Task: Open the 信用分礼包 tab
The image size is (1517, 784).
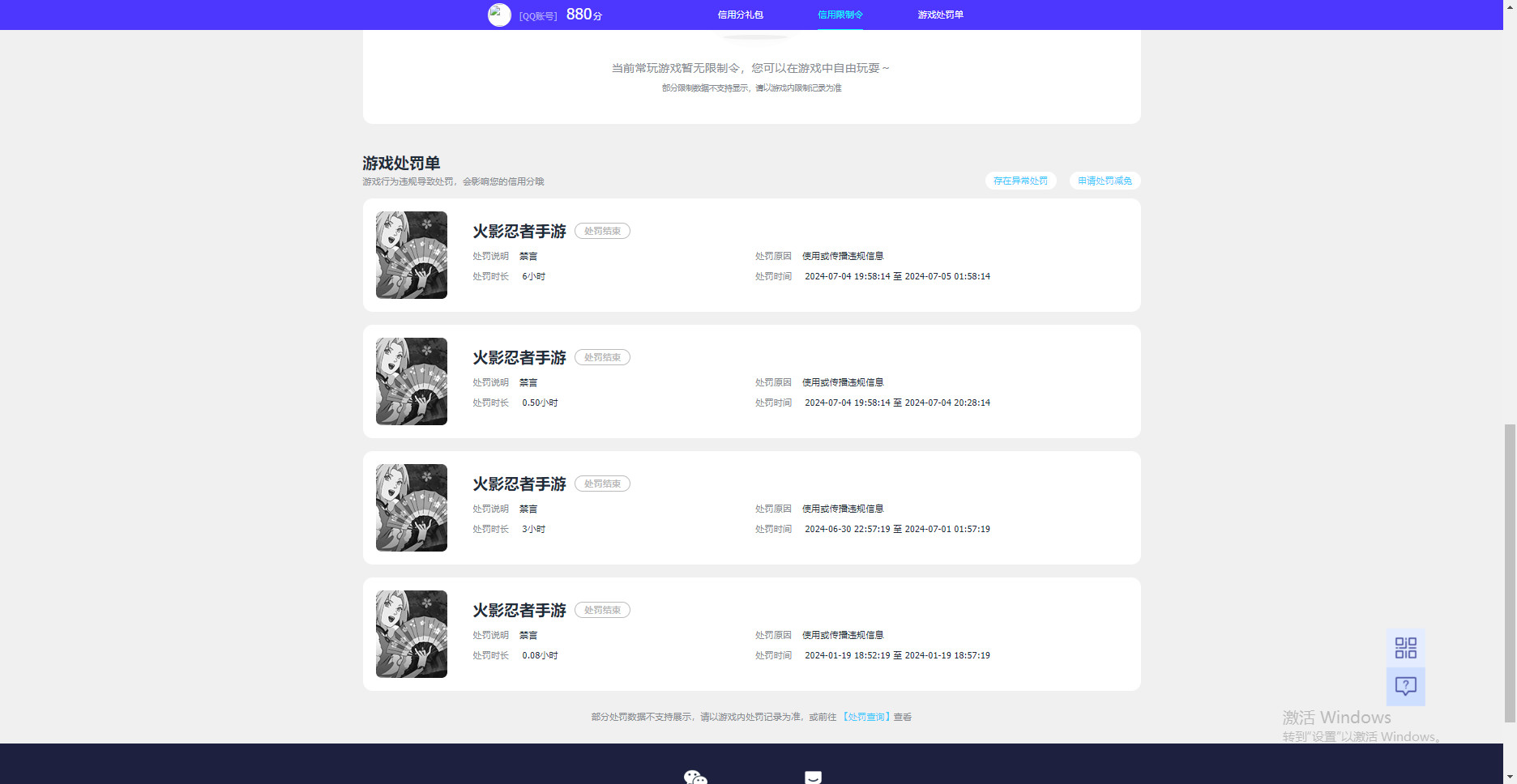Action: pyautogui.click(x=740, y=15)
